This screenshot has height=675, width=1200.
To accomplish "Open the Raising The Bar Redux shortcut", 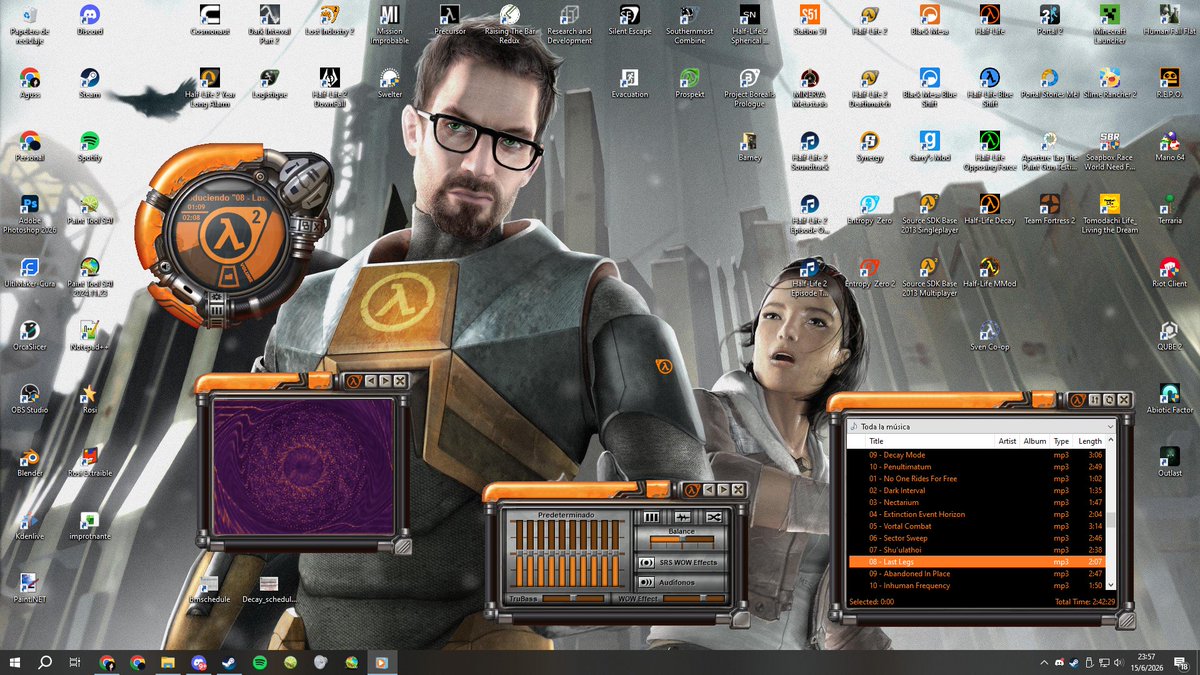I will (x=510, y=24).
